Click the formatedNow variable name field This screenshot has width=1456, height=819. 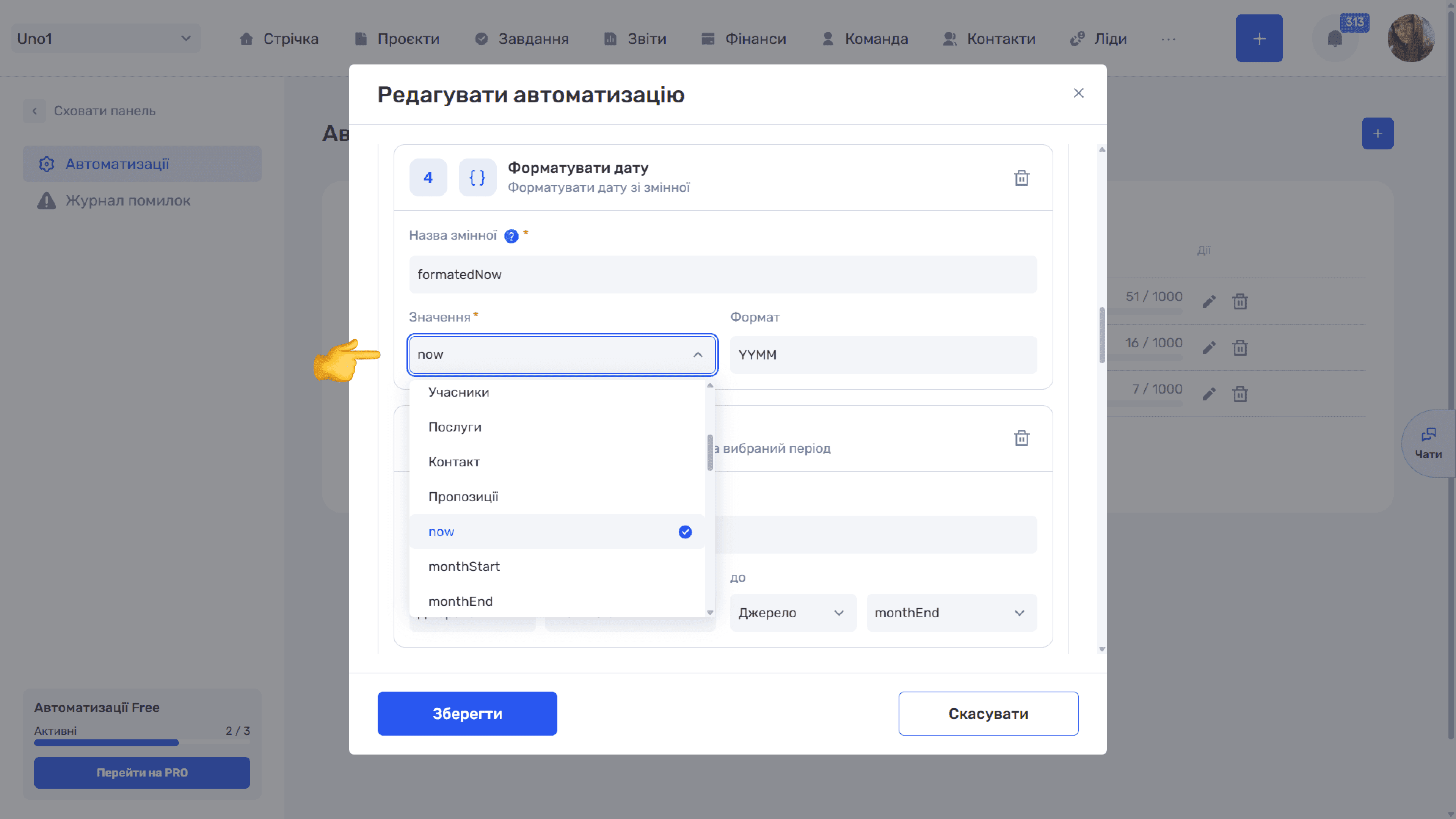coord(723,274)
